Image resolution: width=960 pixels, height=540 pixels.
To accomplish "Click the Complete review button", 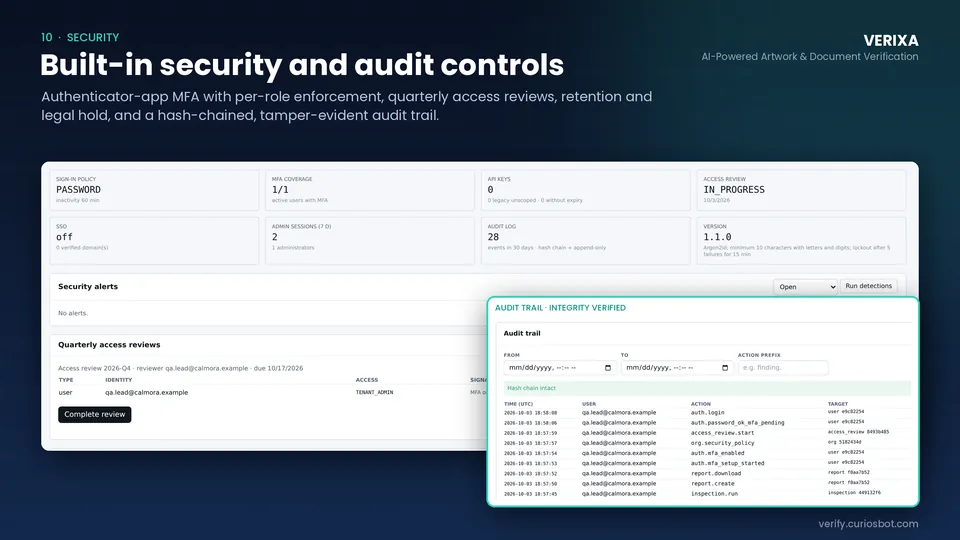I will pos(94,414).
